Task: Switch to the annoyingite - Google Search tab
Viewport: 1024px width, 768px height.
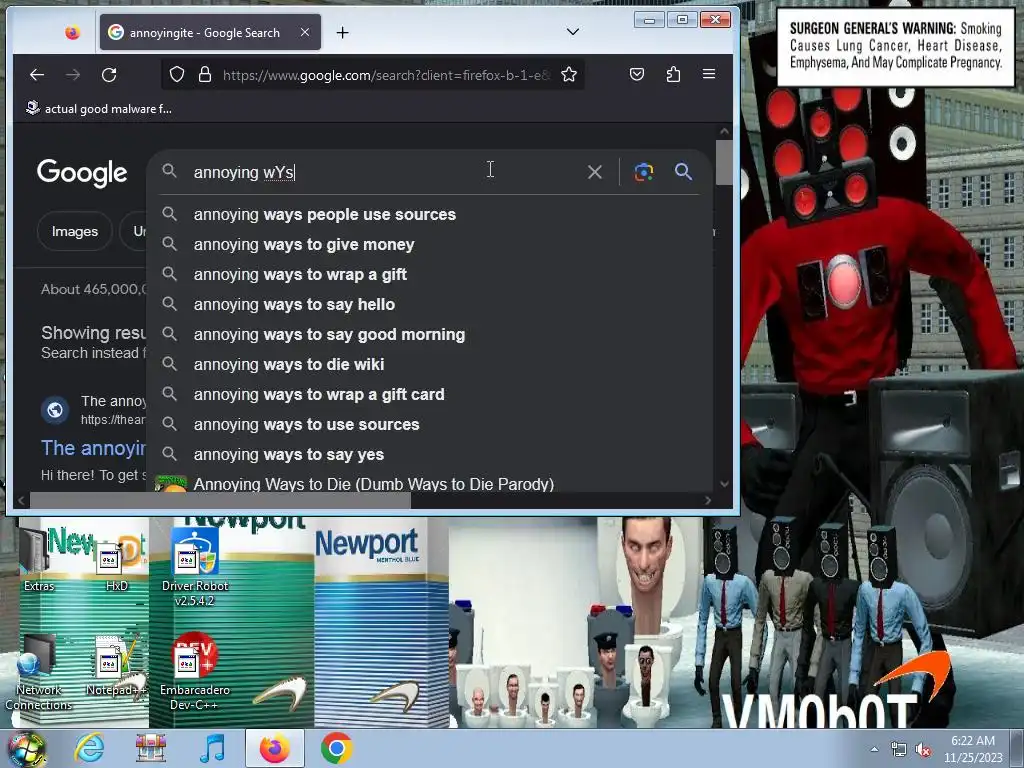Action: pyautogui.click(x=210, y=32)
